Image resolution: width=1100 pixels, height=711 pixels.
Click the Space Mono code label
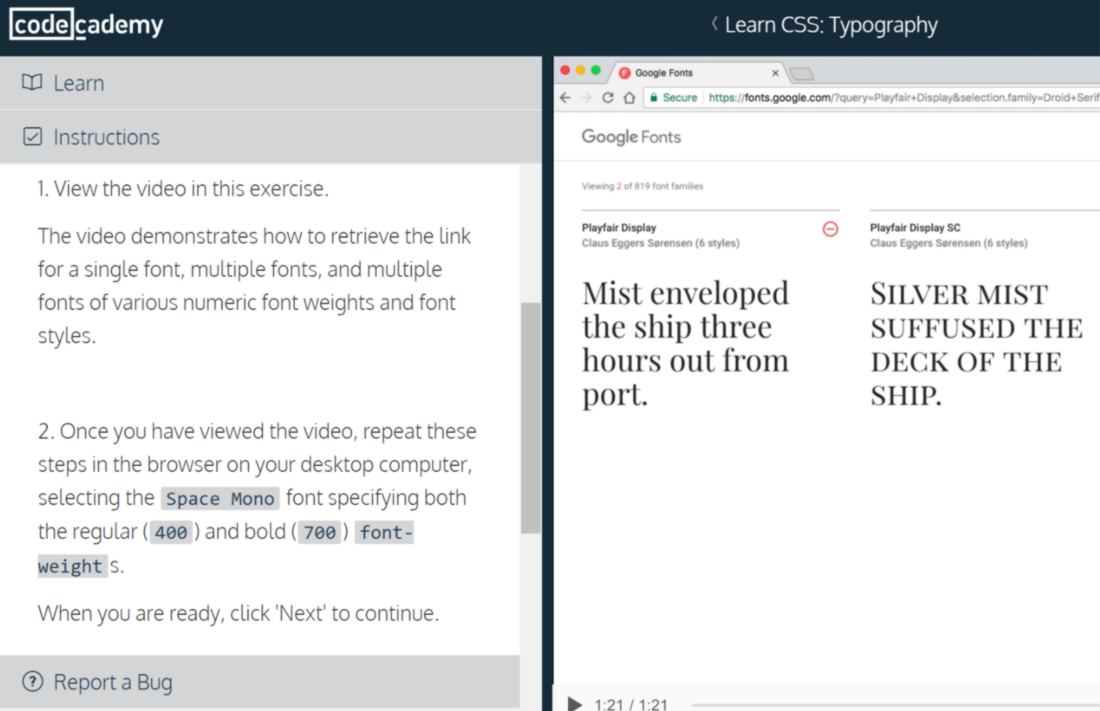click(x=220, y=498)
